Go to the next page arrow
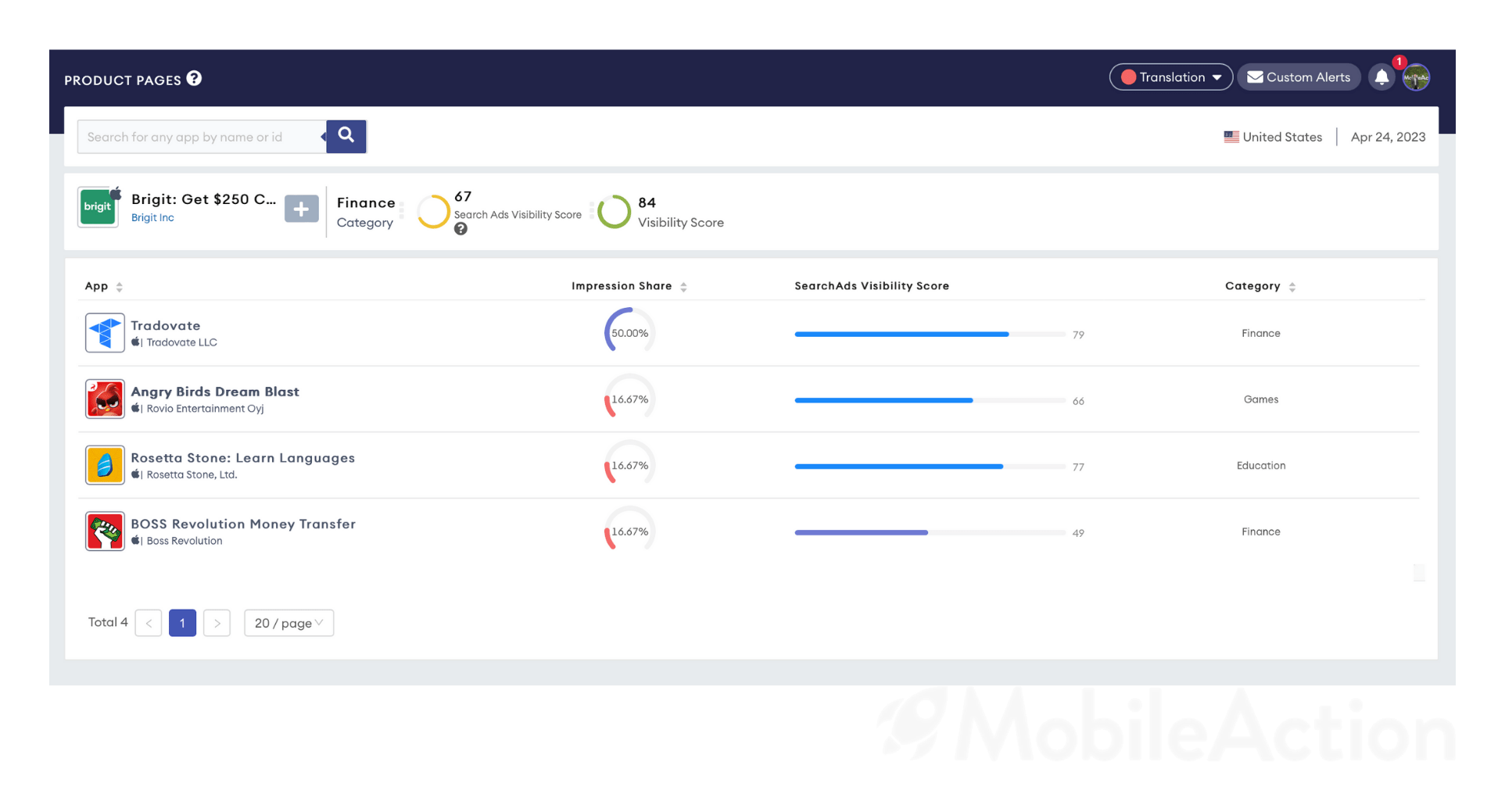 [217, 623]
